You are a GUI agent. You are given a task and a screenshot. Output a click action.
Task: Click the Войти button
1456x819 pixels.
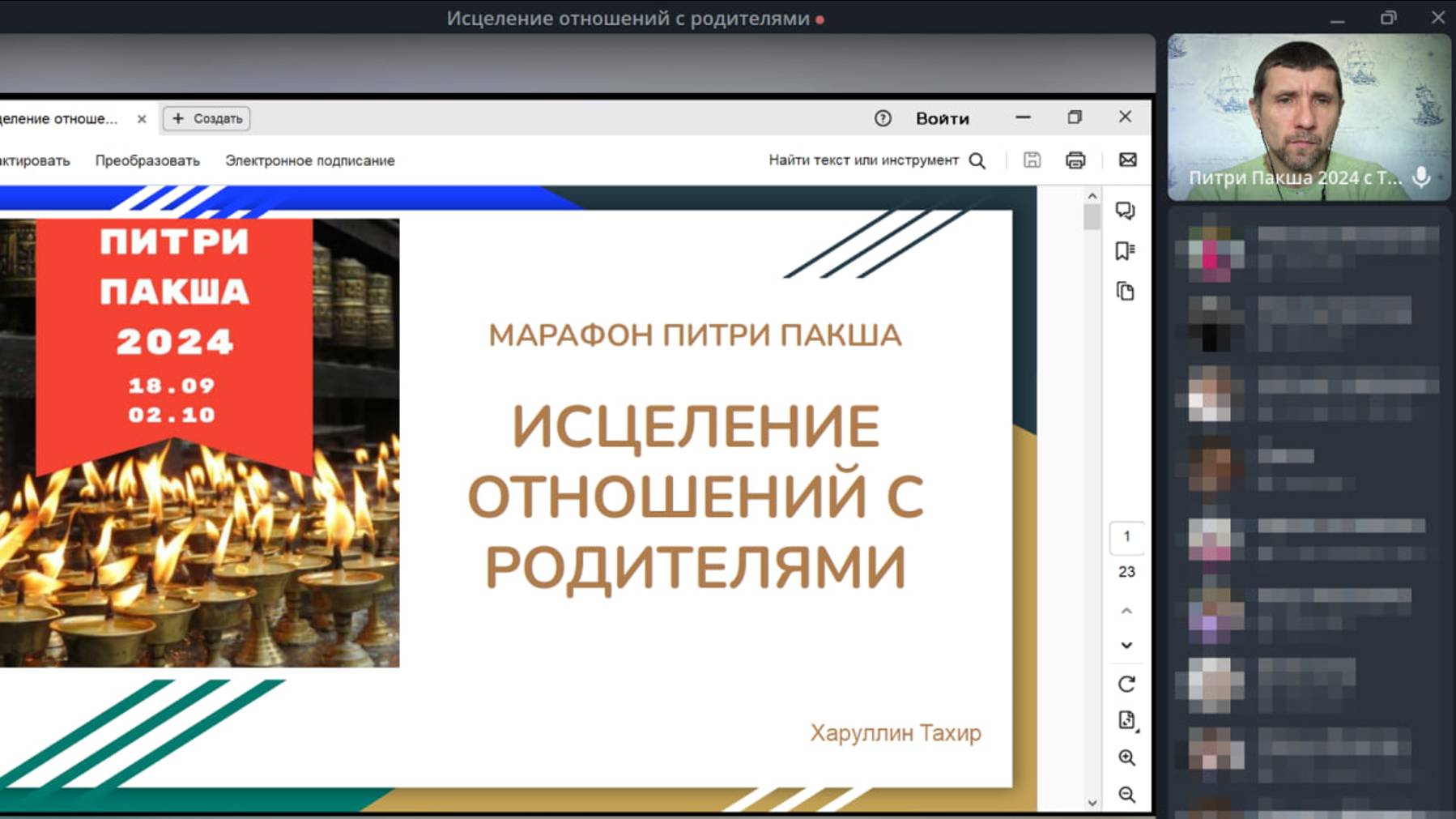(942, 118)
